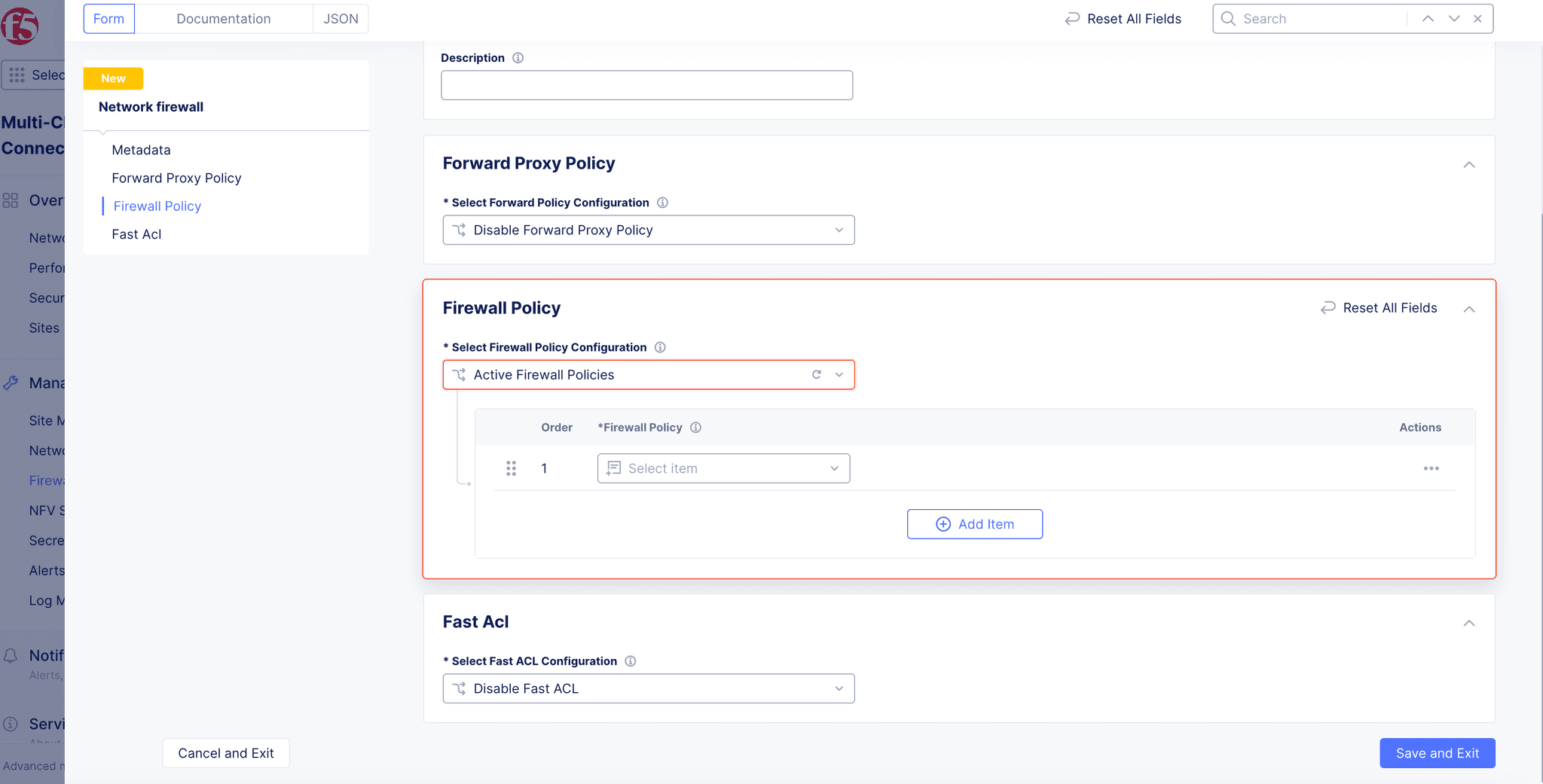Click the next match chevron in the search bar

(1453, 18)
